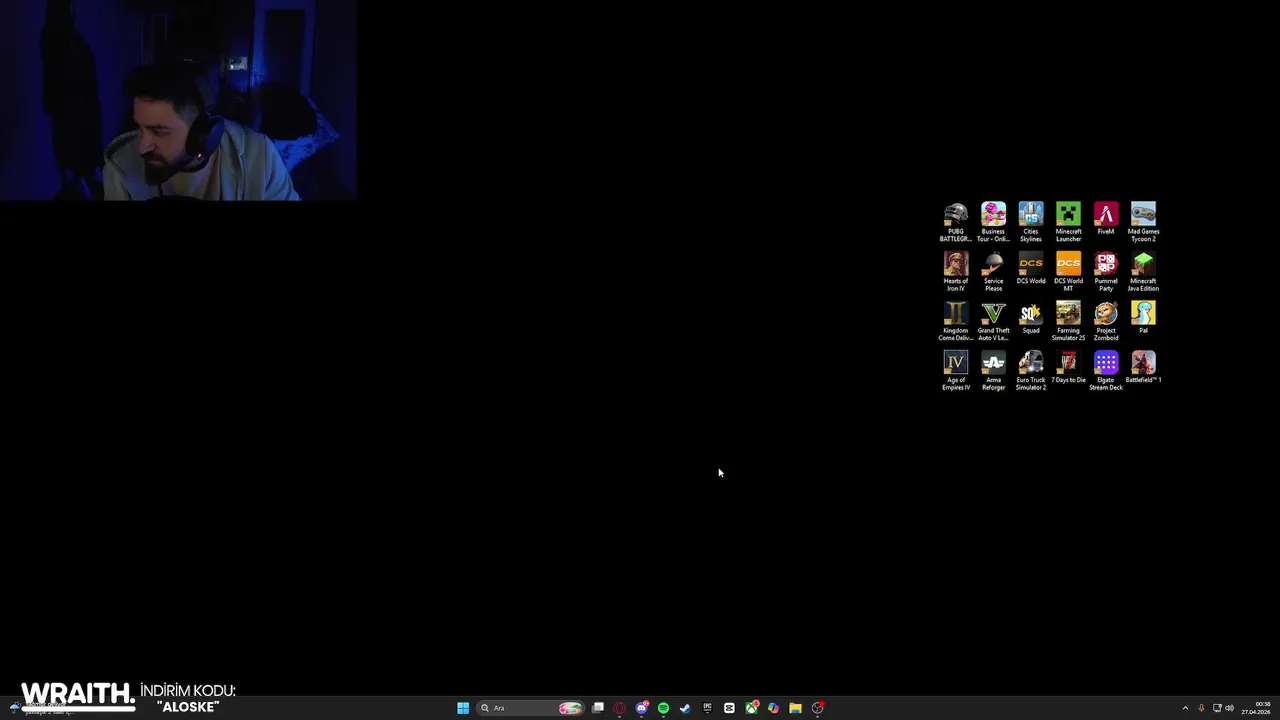1280x720 pixels.
Task: Open Epic Games Launcher from taskbar
Action: pyautogui.click(x=707, y=708)
